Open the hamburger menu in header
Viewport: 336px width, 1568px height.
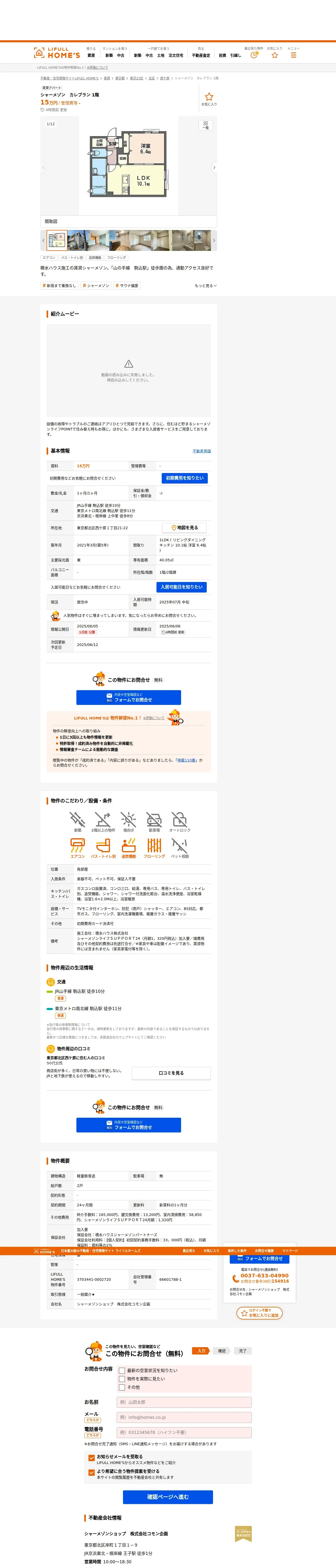tap(293, 55)
